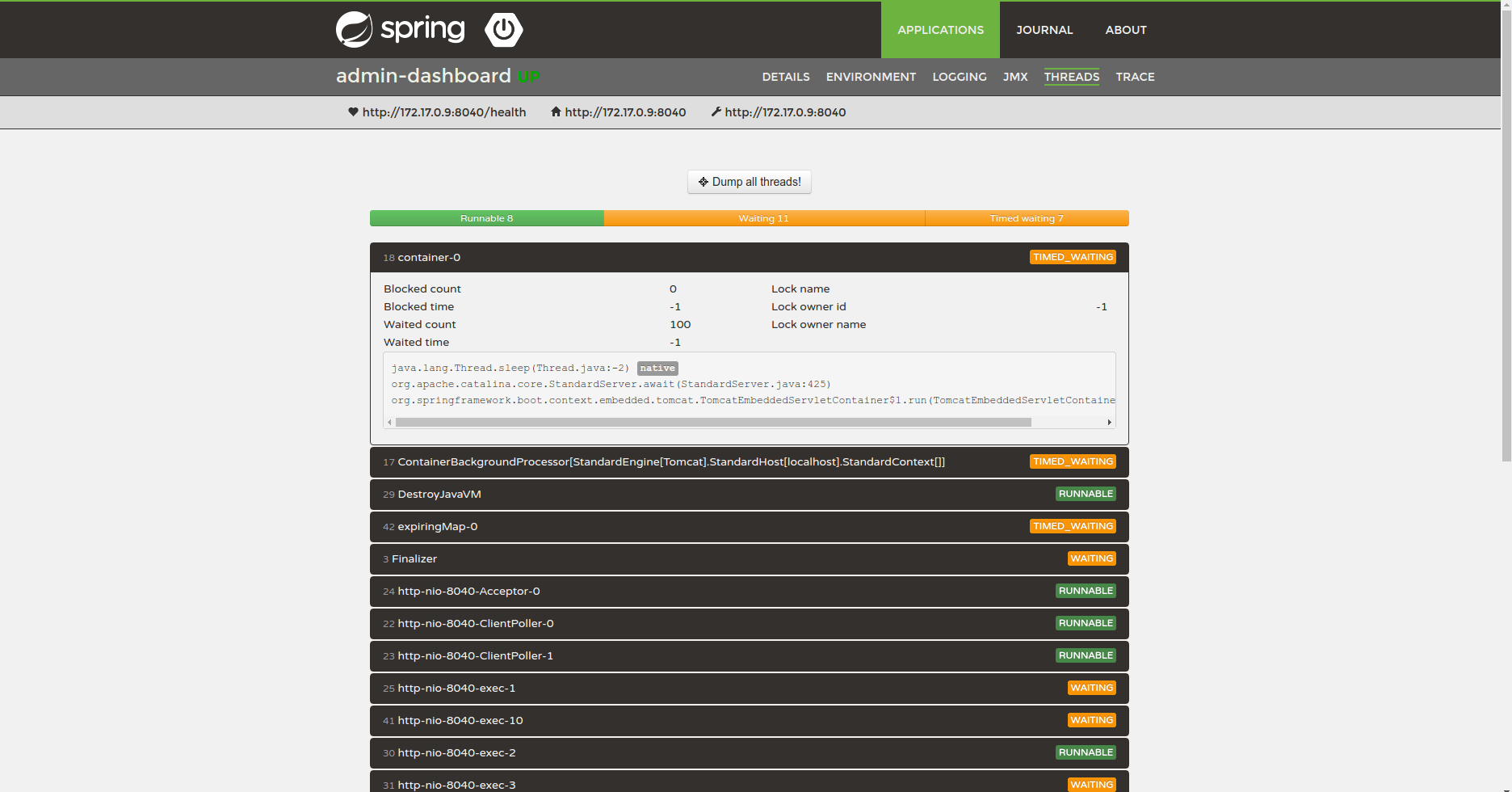Open the health endpoint link

[x=443, y=112]
